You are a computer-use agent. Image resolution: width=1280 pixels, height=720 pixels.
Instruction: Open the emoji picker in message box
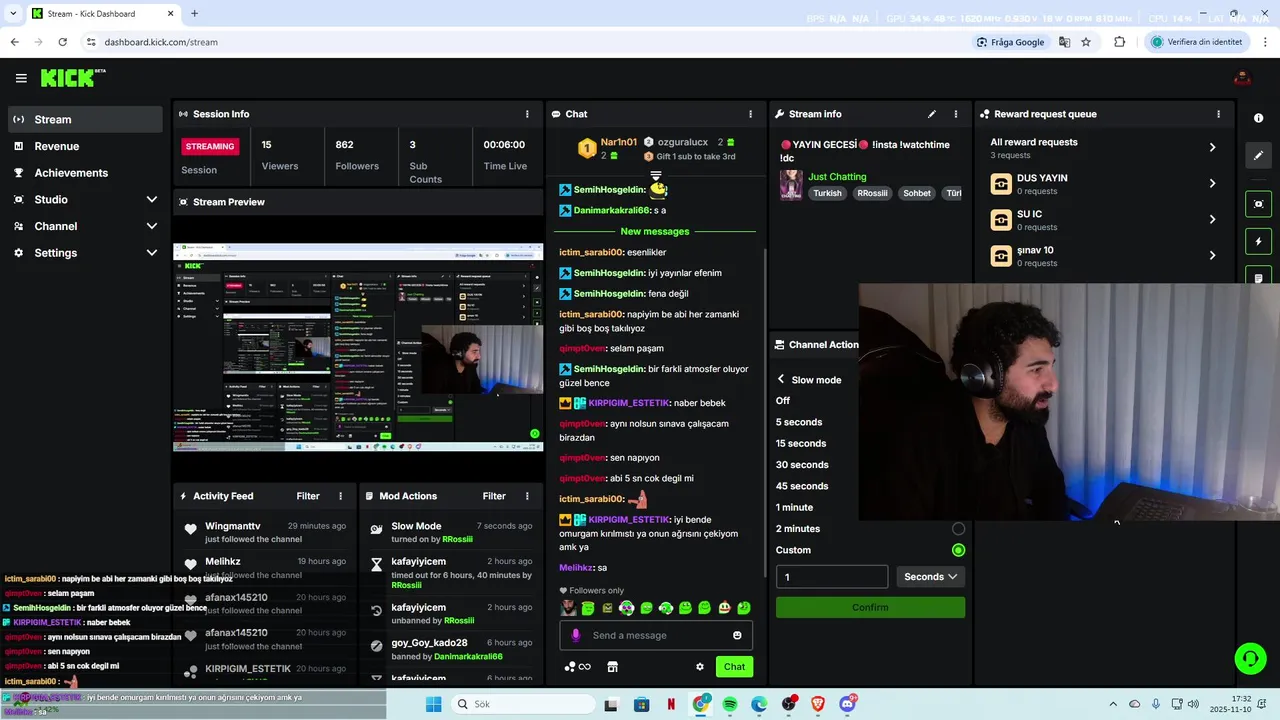[x=737, y=635]
